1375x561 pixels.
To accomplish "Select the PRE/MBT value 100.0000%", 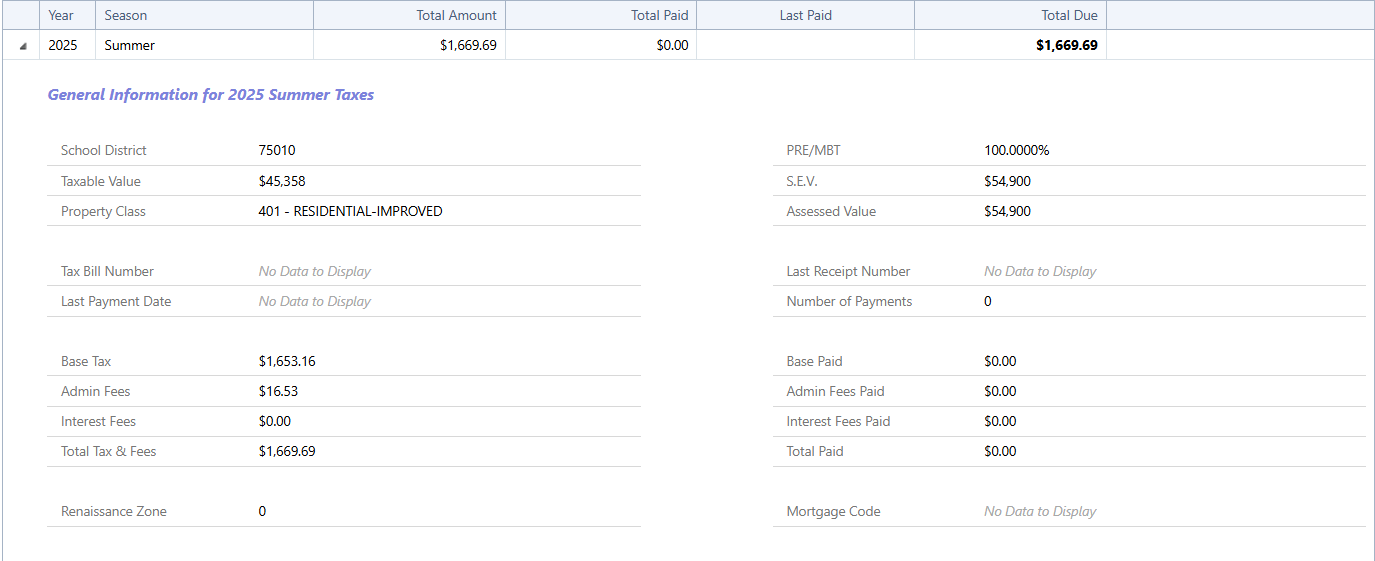I will (x=1016, y=151).
